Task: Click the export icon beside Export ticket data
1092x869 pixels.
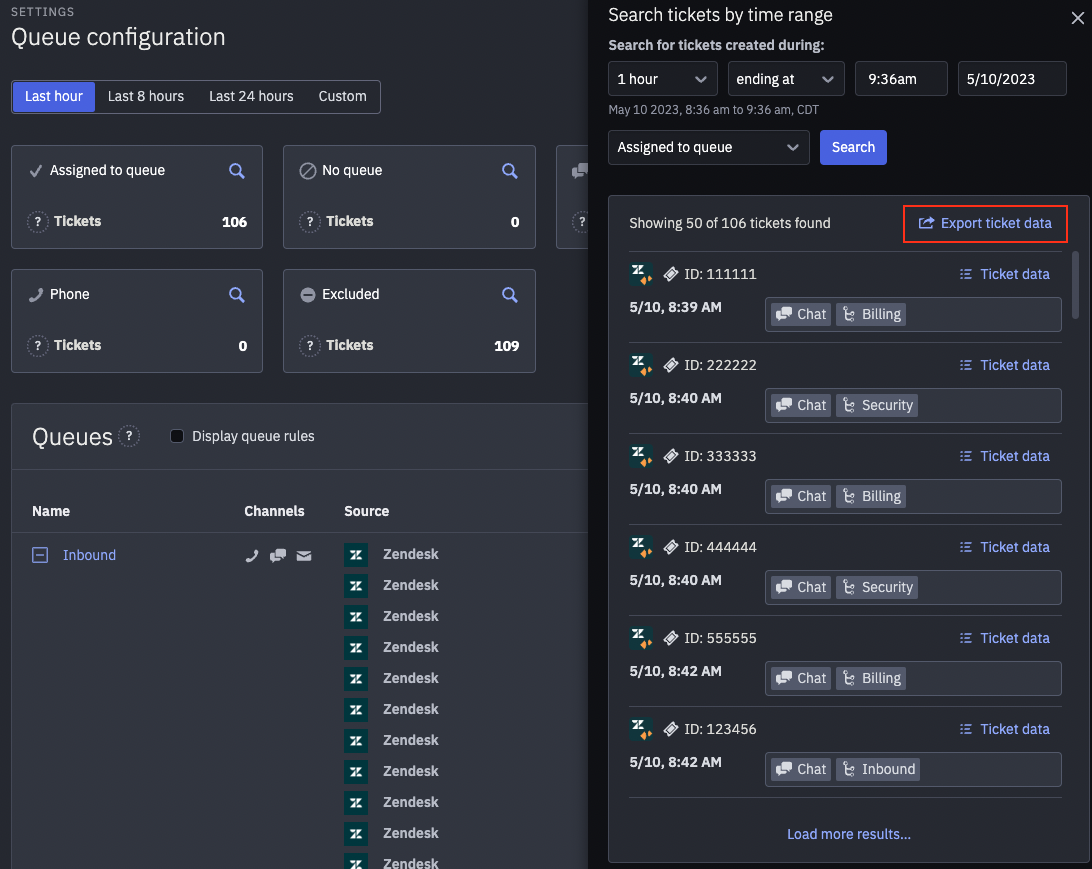Action: [x=926, y=223]
